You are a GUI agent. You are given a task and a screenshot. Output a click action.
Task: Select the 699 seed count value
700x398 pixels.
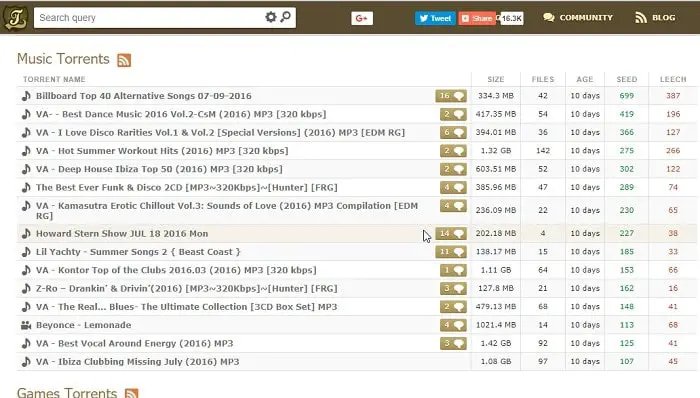click(x=627, y=96)
